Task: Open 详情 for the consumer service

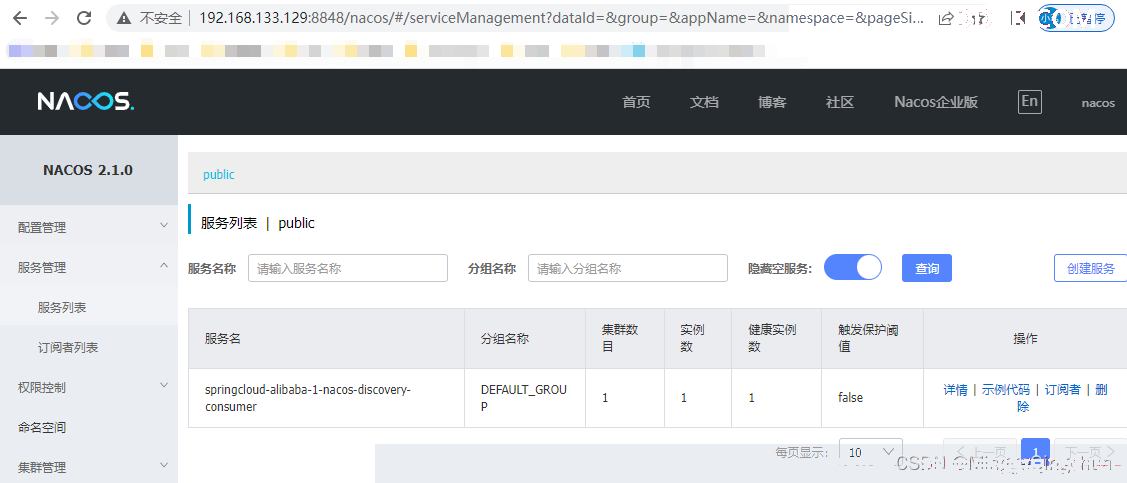Action: pyautogui.click(x=955, y=390)
